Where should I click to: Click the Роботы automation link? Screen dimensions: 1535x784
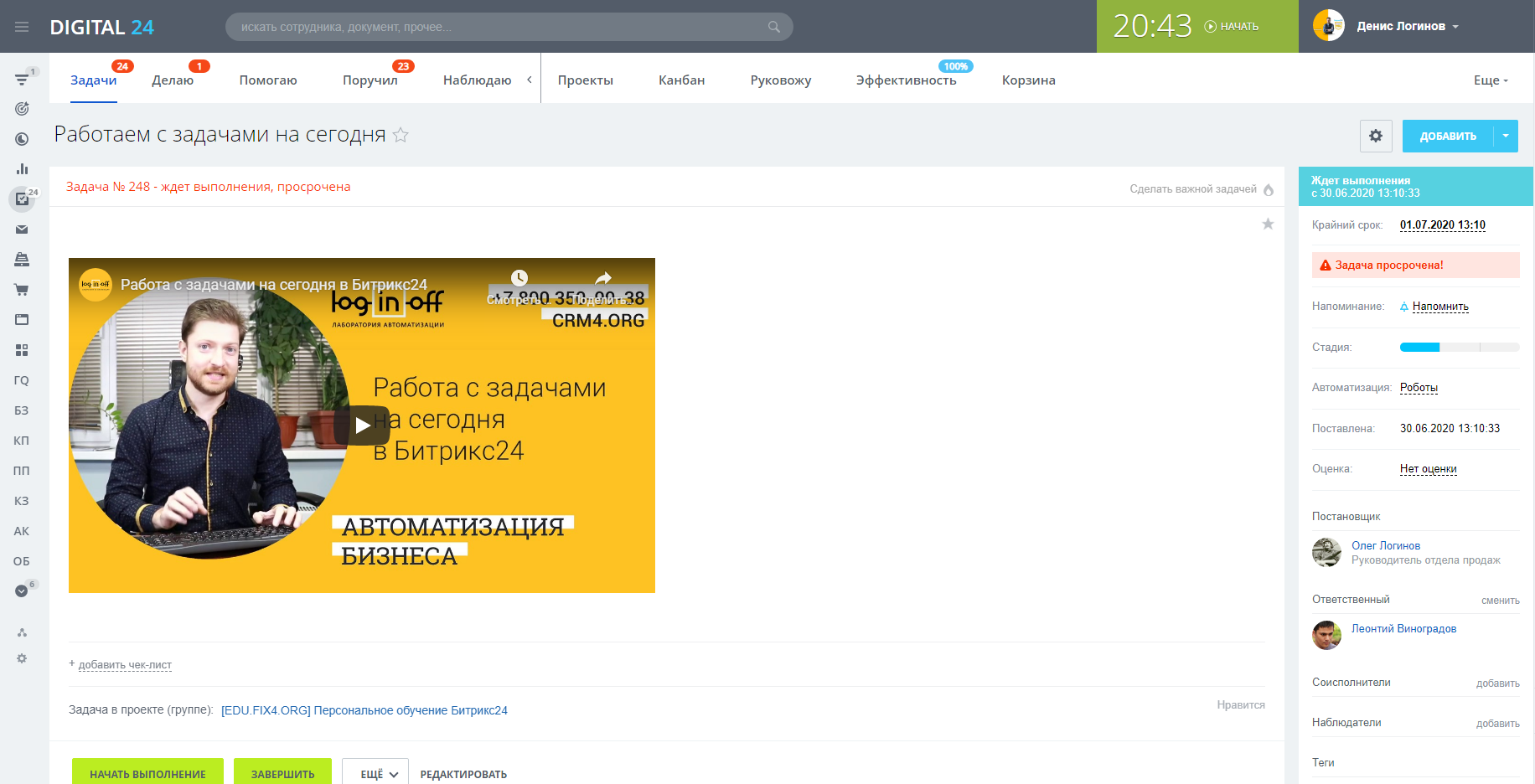(x=1419, y=388)
